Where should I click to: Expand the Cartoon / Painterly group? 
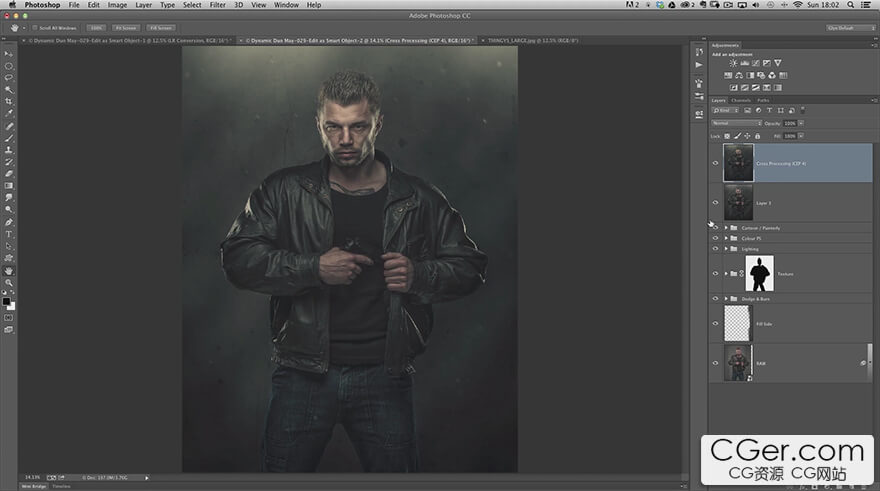click(x=726, y=228)
